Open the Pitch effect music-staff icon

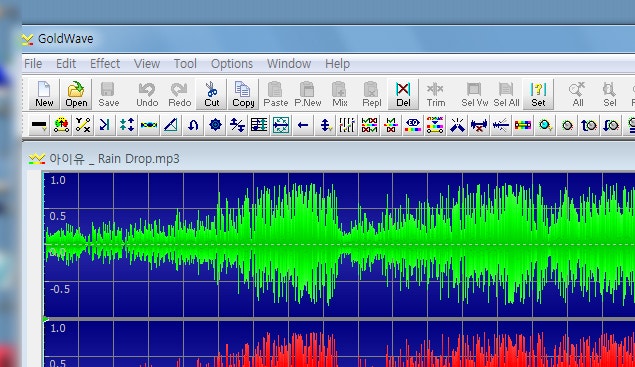(259, 125)
